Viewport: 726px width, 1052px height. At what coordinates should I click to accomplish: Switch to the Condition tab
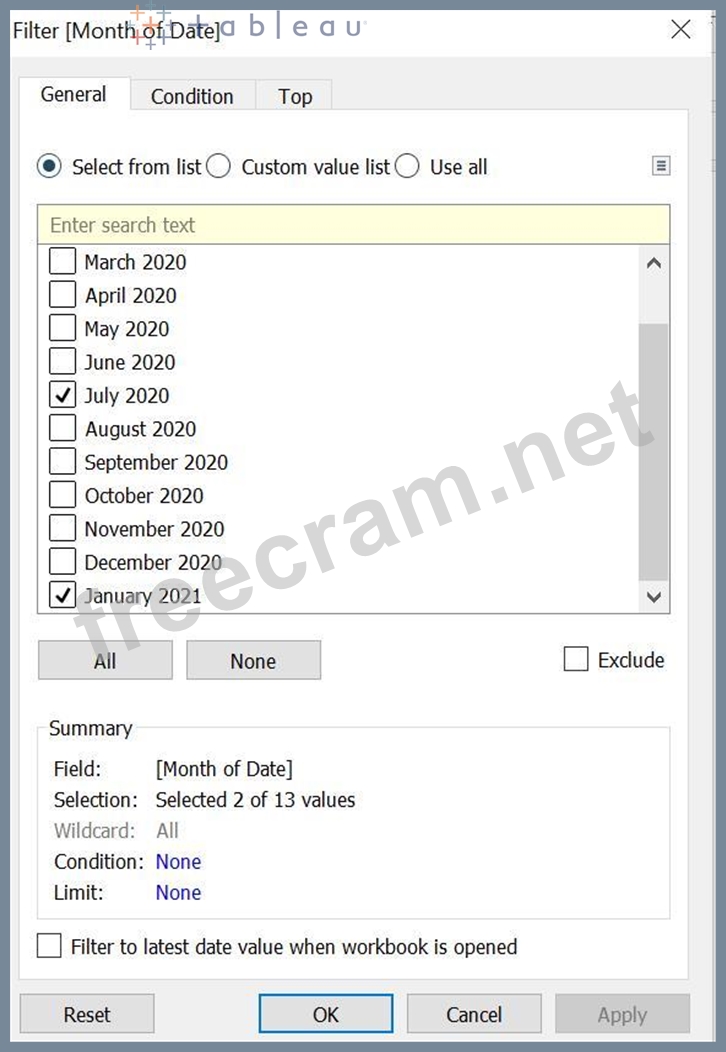click(192, 96)
